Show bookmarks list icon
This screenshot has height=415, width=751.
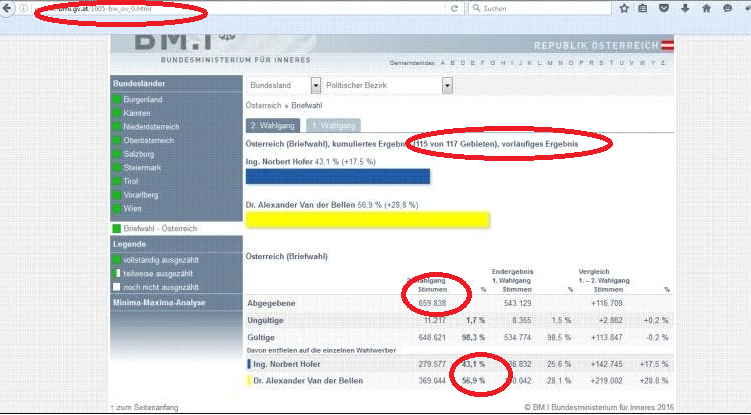[643, 8]
